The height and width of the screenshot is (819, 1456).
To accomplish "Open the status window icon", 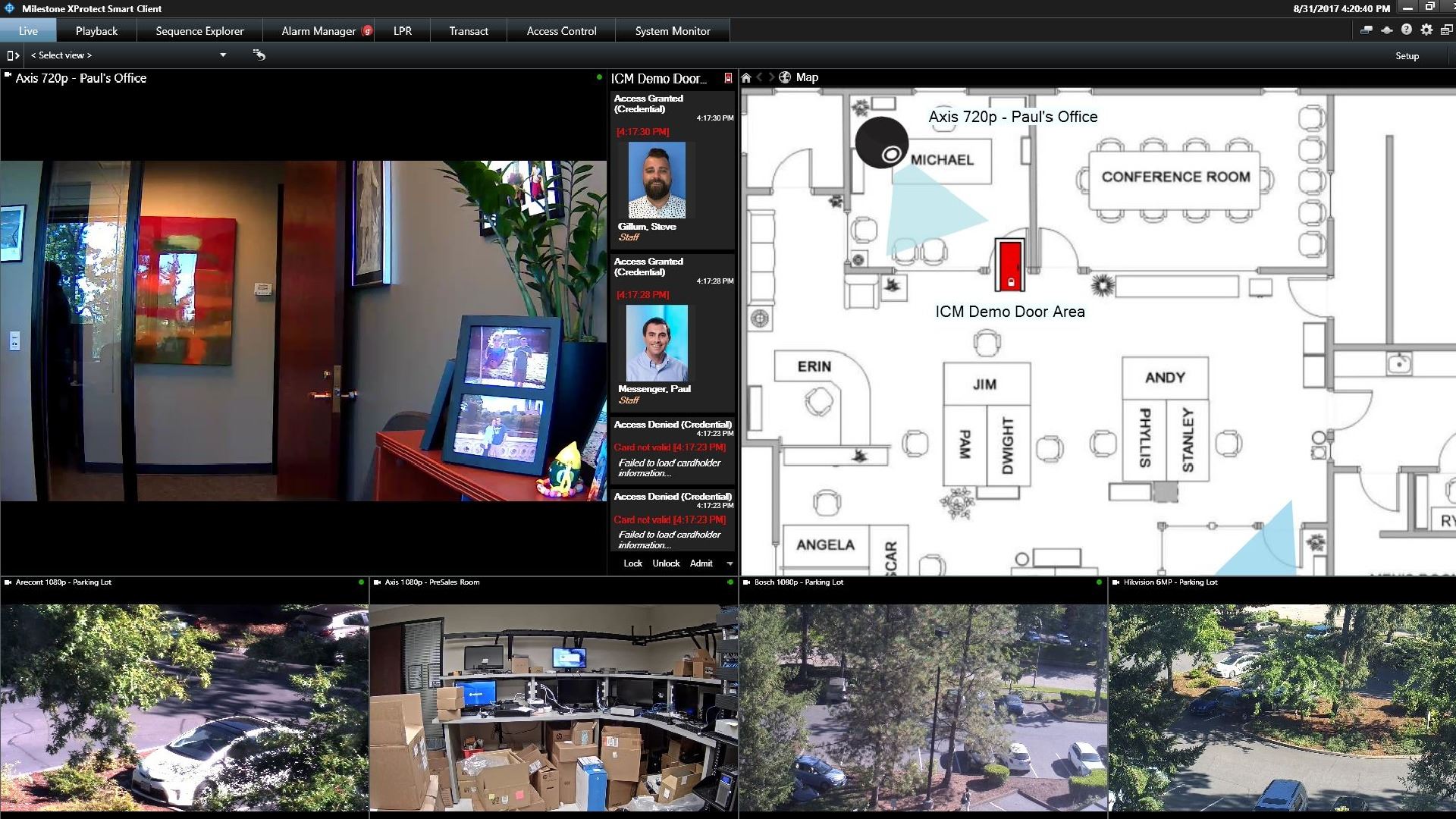I will coord(1367,30).
